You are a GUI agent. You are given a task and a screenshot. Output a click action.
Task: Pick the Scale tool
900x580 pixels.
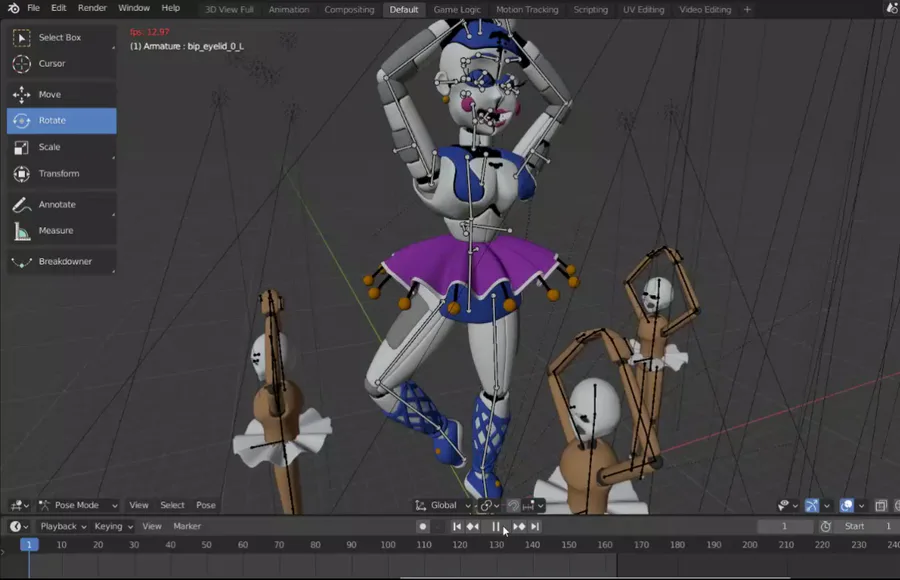coord(61,147)
